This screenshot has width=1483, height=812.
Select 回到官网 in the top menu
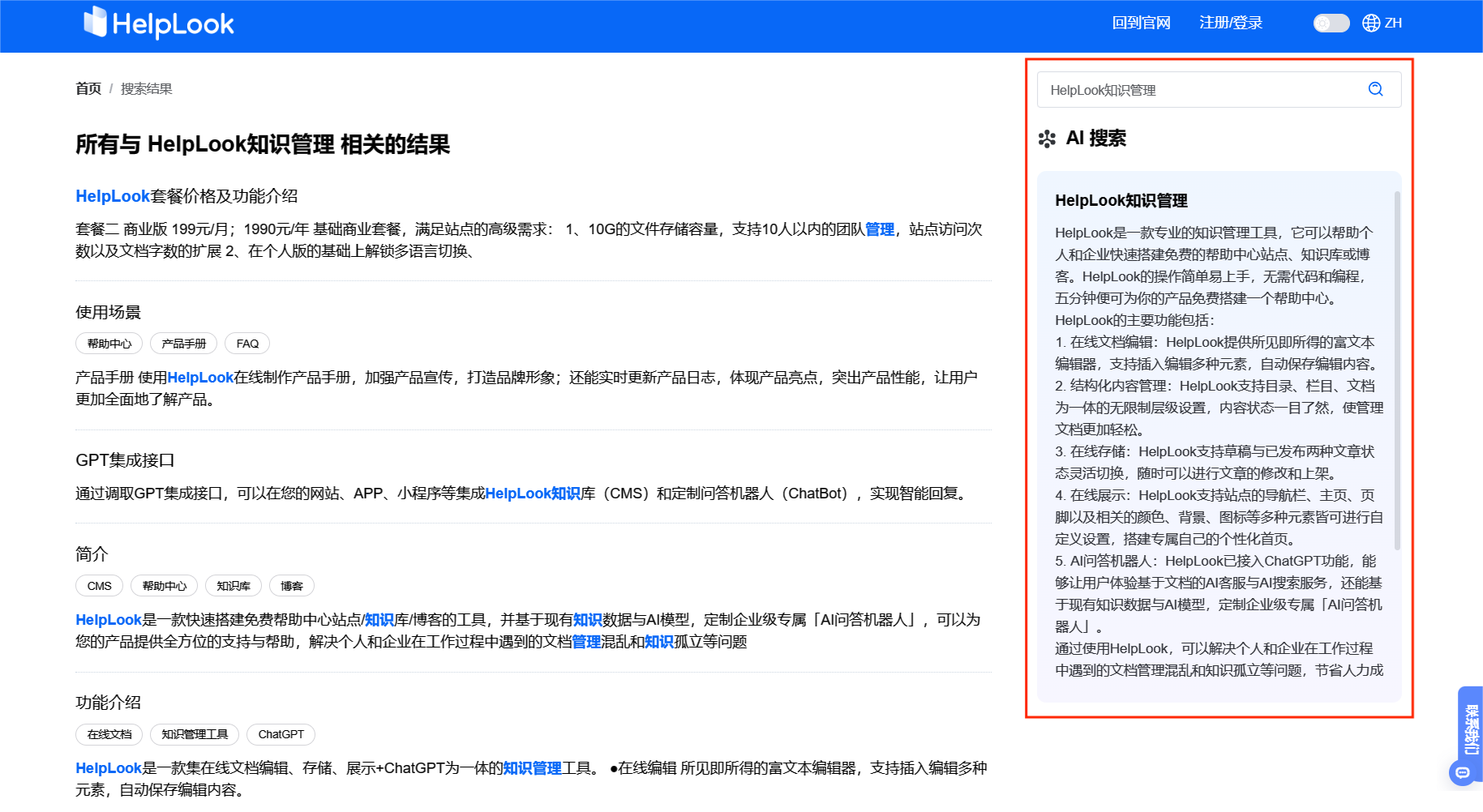pyautogui.click(x=1141, y=23)
